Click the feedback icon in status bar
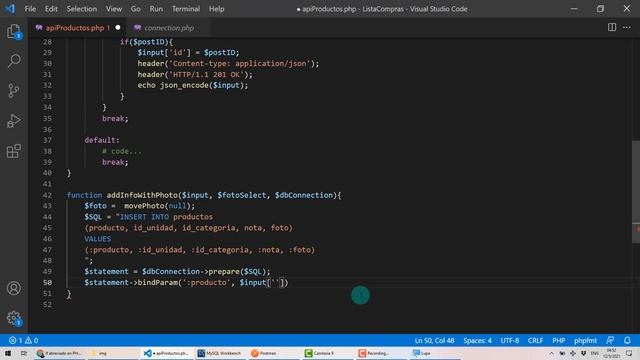 610,340
